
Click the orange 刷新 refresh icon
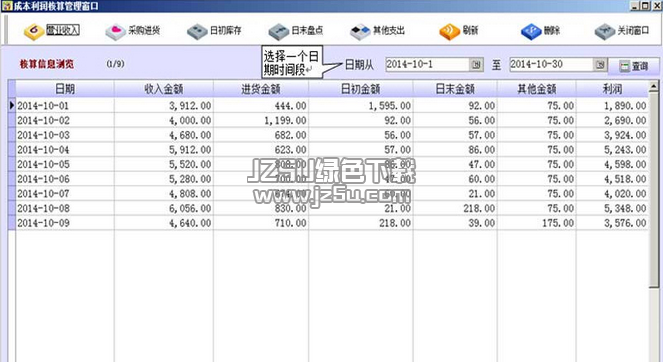[x=450, y=31]
